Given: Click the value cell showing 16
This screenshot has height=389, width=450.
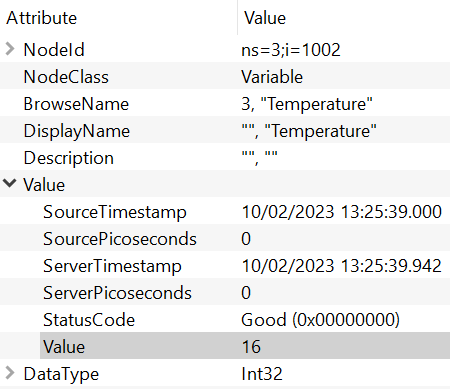Looking at the screenshot, I should tap(251, 347).
